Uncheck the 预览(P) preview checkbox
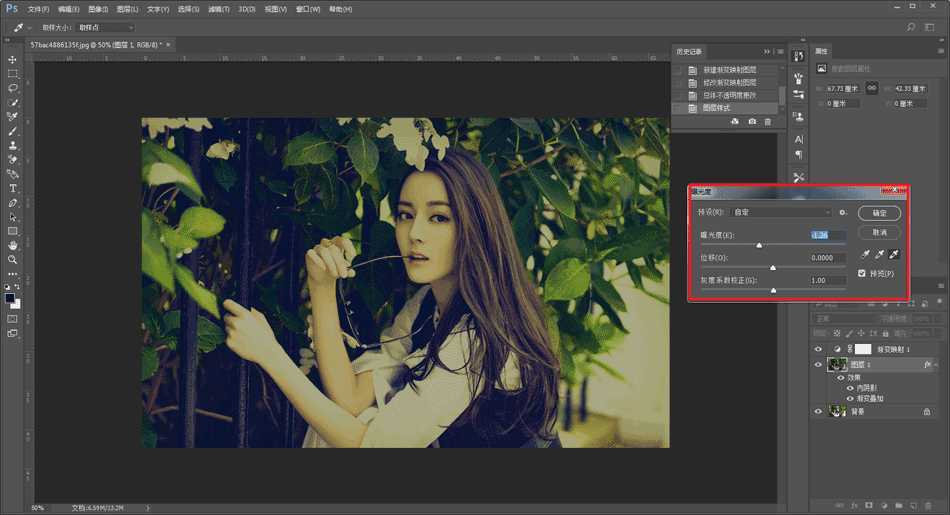The height and width of the screenshot is (515, 950). (862, 273)
